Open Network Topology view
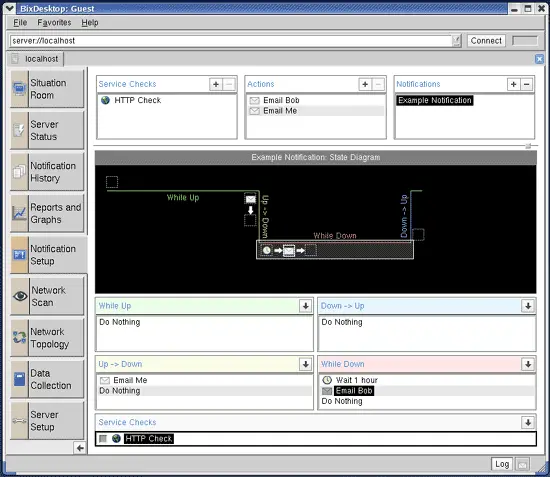Screen dimensions: 550x477 (x=47, y=337)
